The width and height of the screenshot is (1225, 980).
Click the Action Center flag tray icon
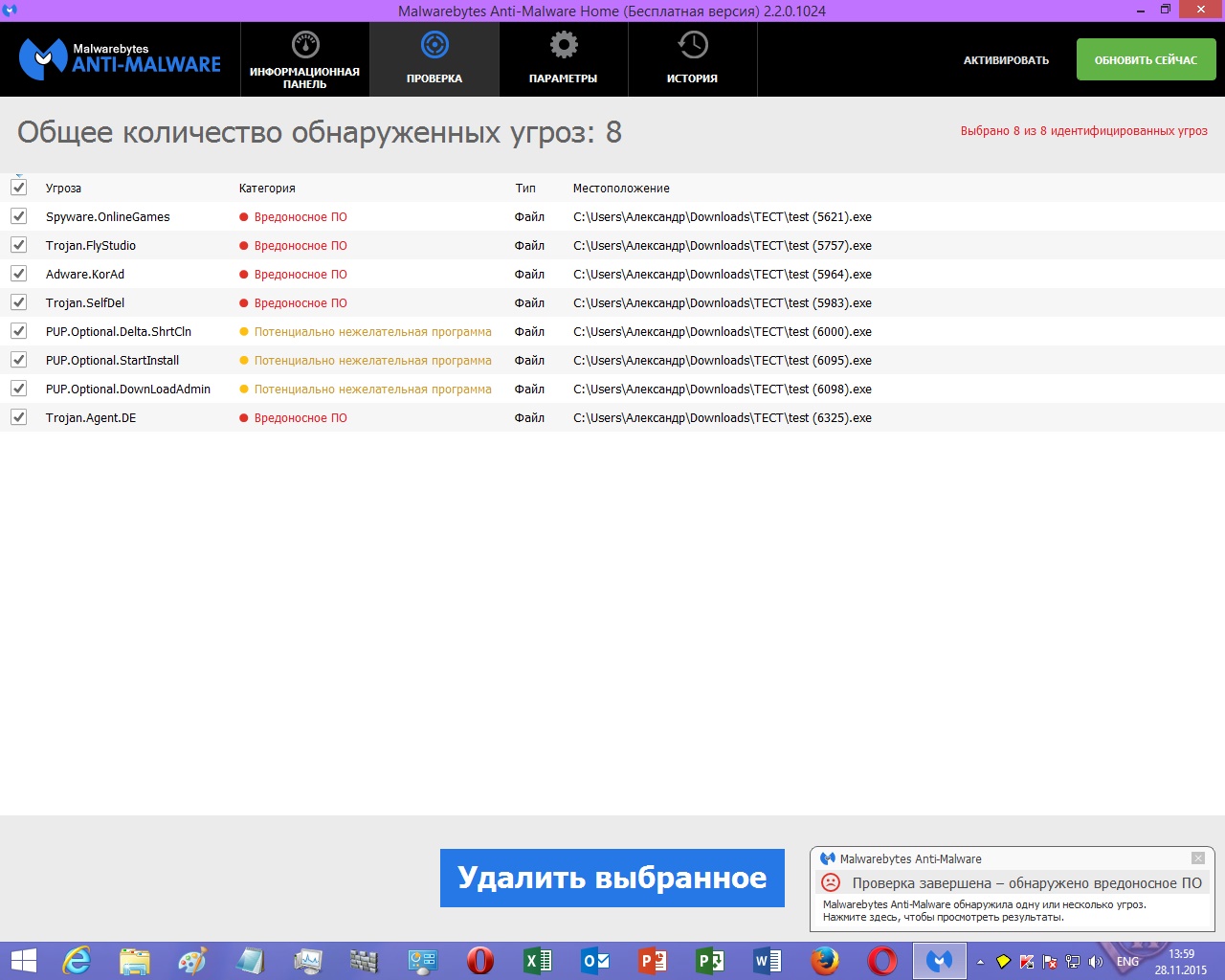pos(1050,962)
